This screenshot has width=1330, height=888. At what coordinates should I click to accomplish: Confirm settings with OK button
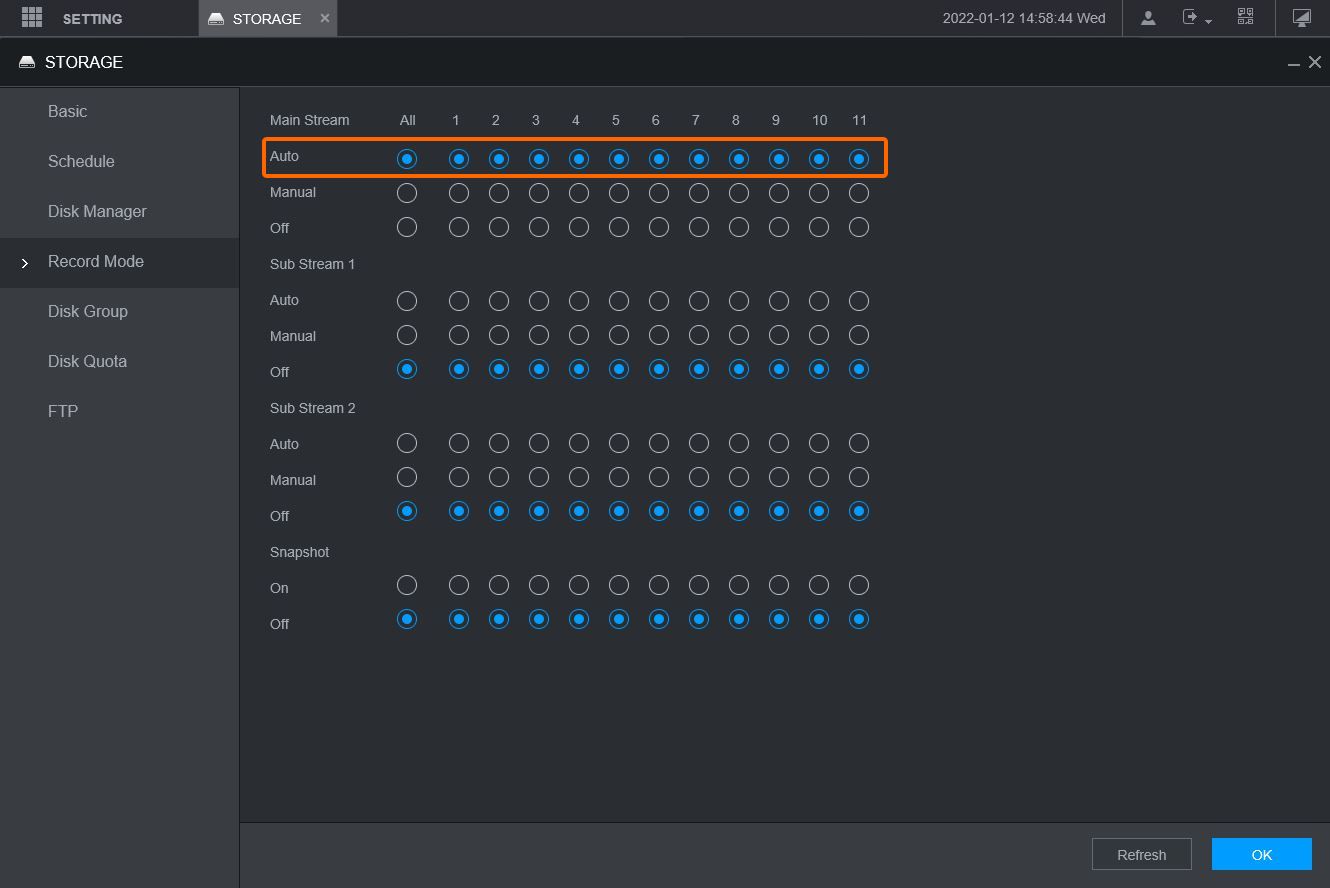(1261, 855)
